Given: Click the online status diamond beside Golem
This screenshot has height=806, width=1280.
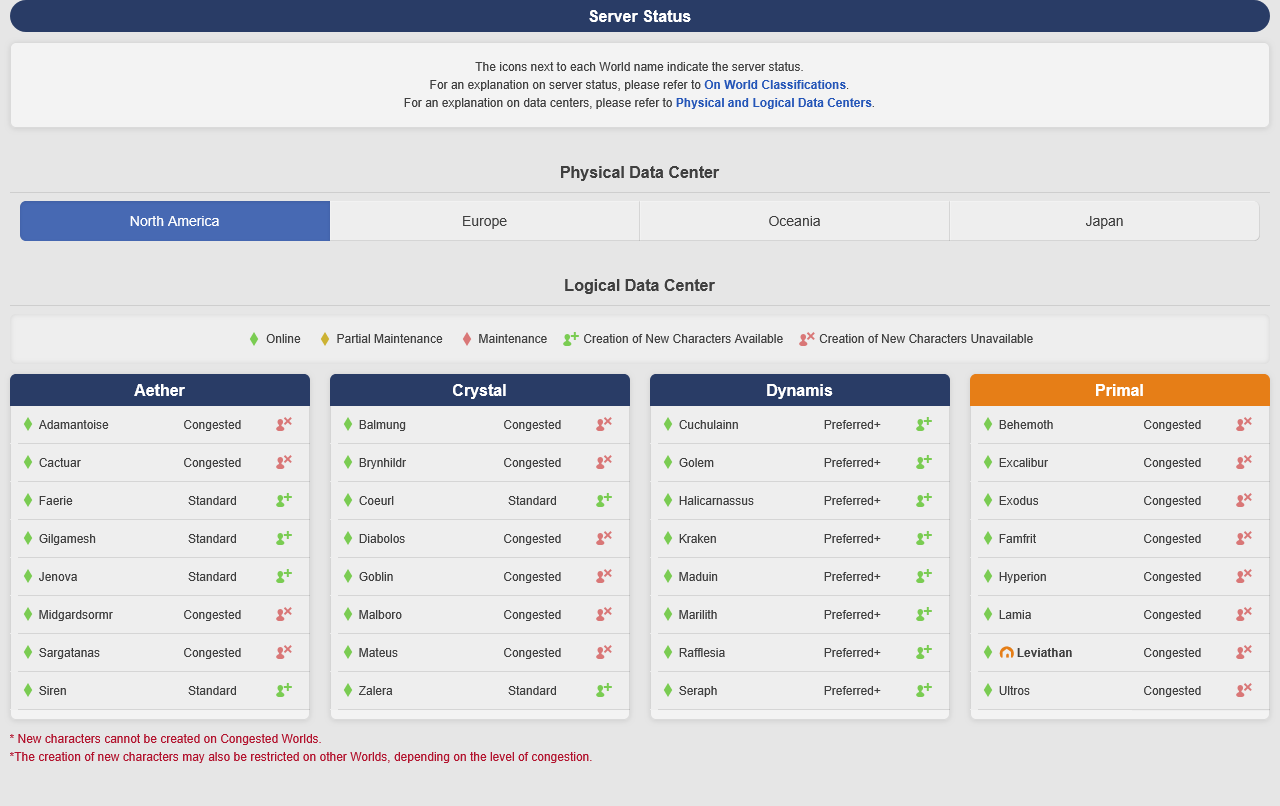Looking at the screenshot, I should (668, 462).
